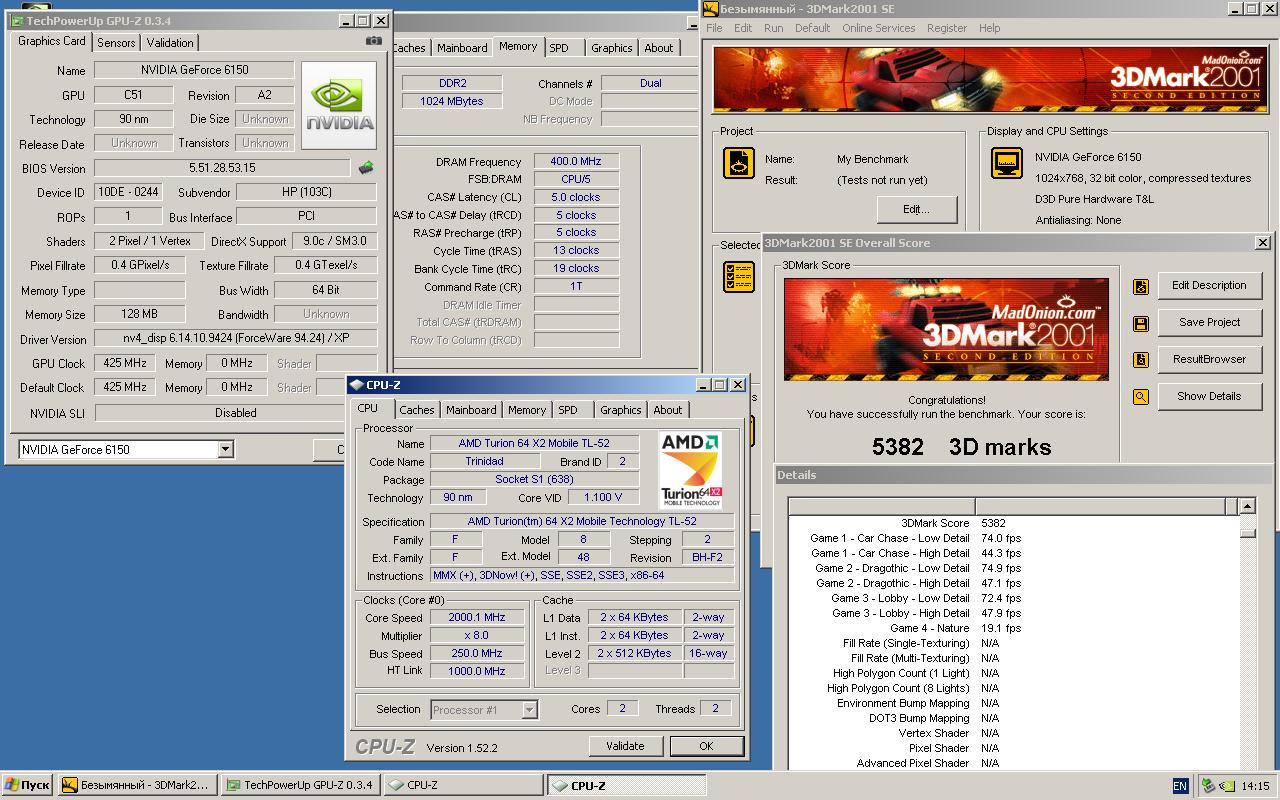Click the GPU Name field NVIDIA GeForce 6150

194,70
